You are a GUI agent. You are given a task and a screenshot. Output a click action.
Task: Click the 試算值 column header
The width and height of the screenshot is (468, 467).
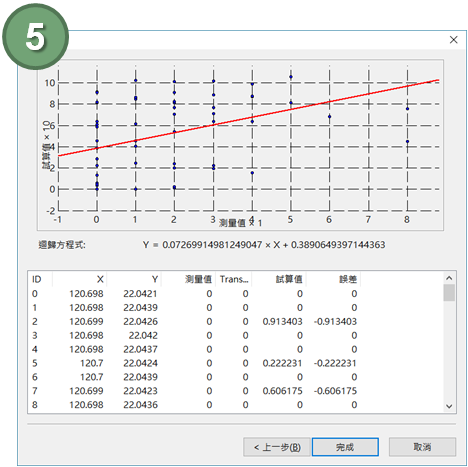coord(279,279)
